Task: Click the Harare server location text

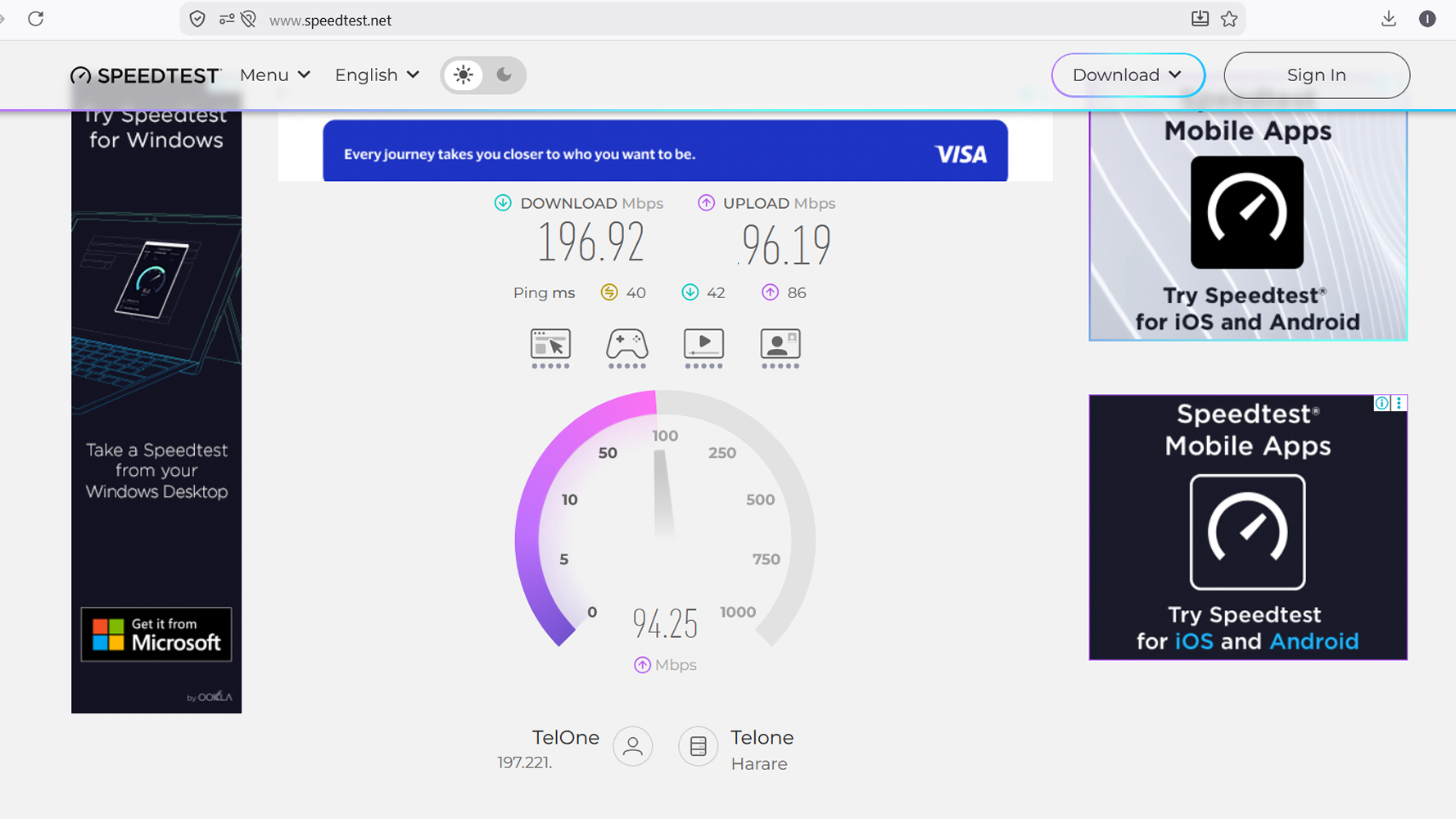Action: (x=759, y=764)
